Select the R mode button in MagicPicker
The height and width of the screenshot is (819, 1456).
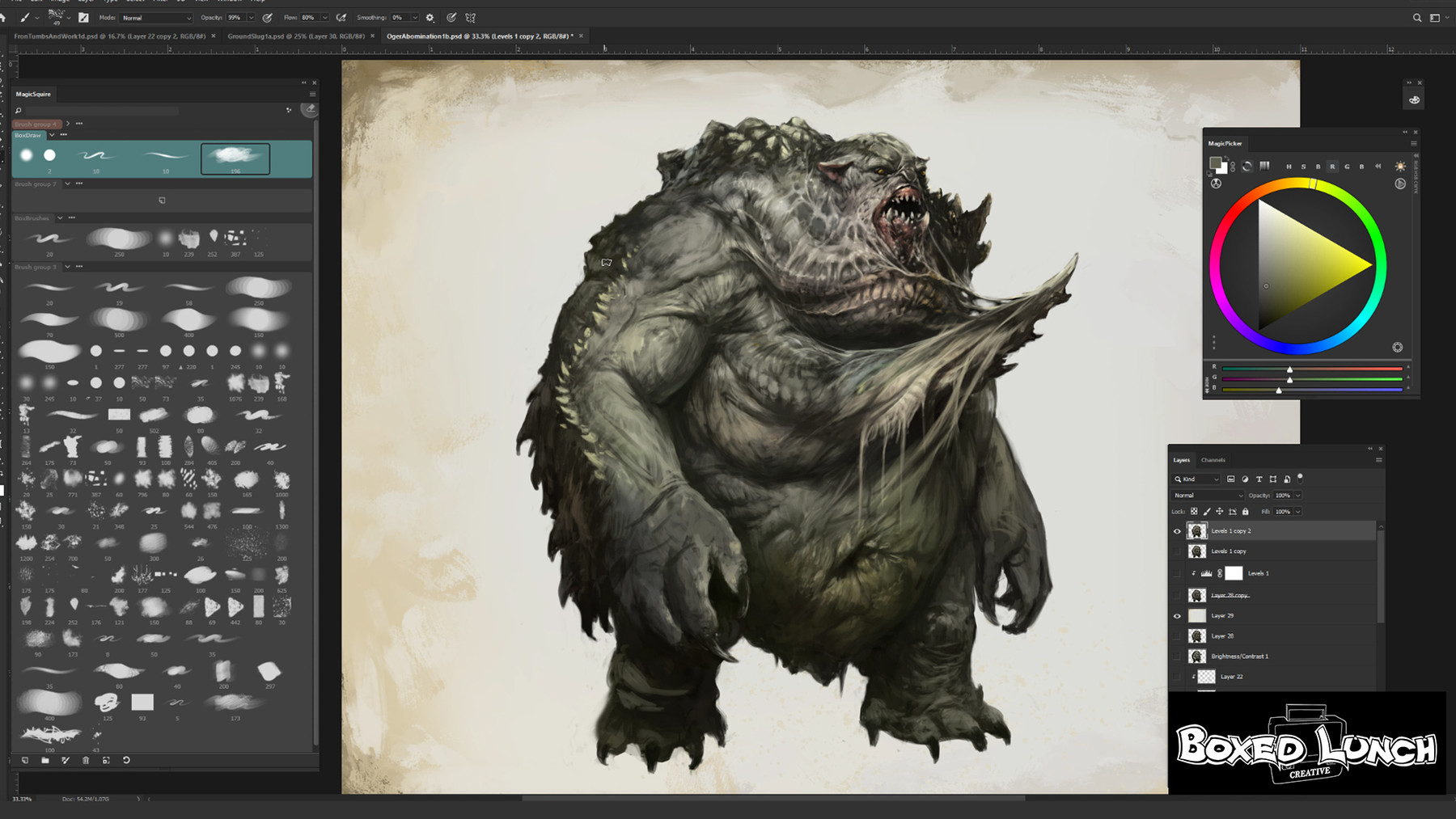[1333, 167]
